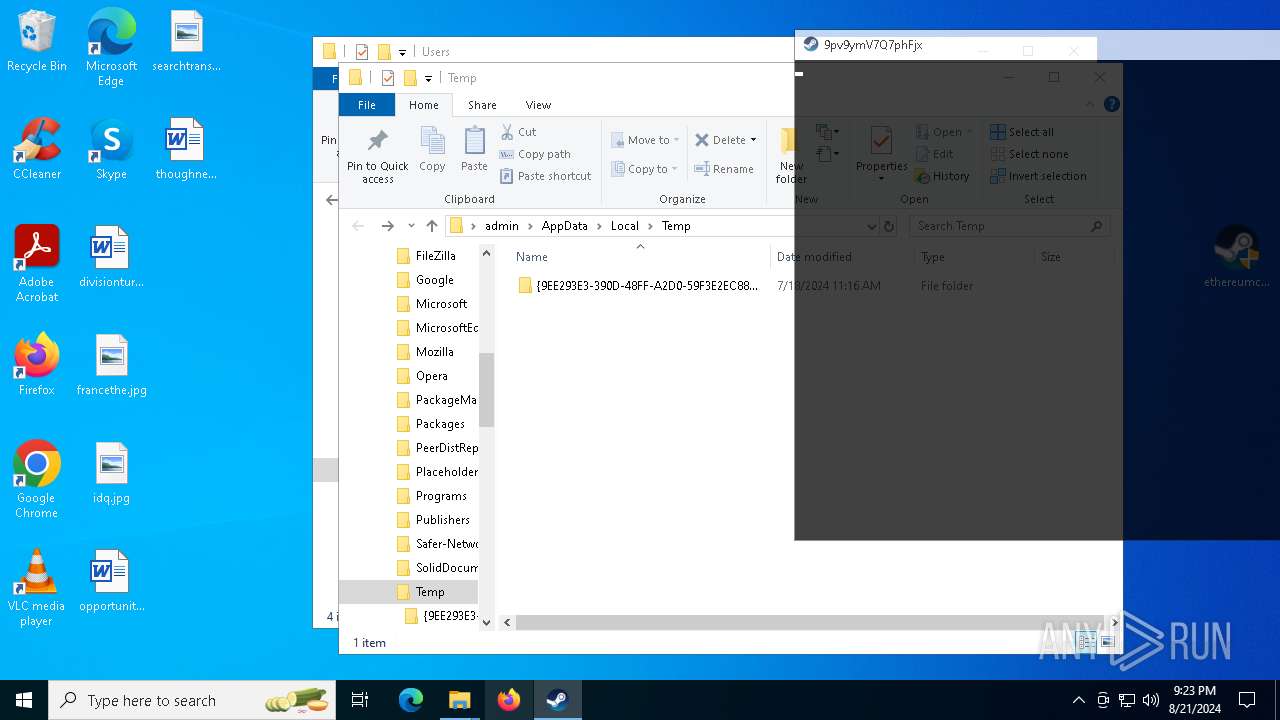Launch Google Chrome from desktop
This screenshot has width=1280, height=720.
[36, 479]
